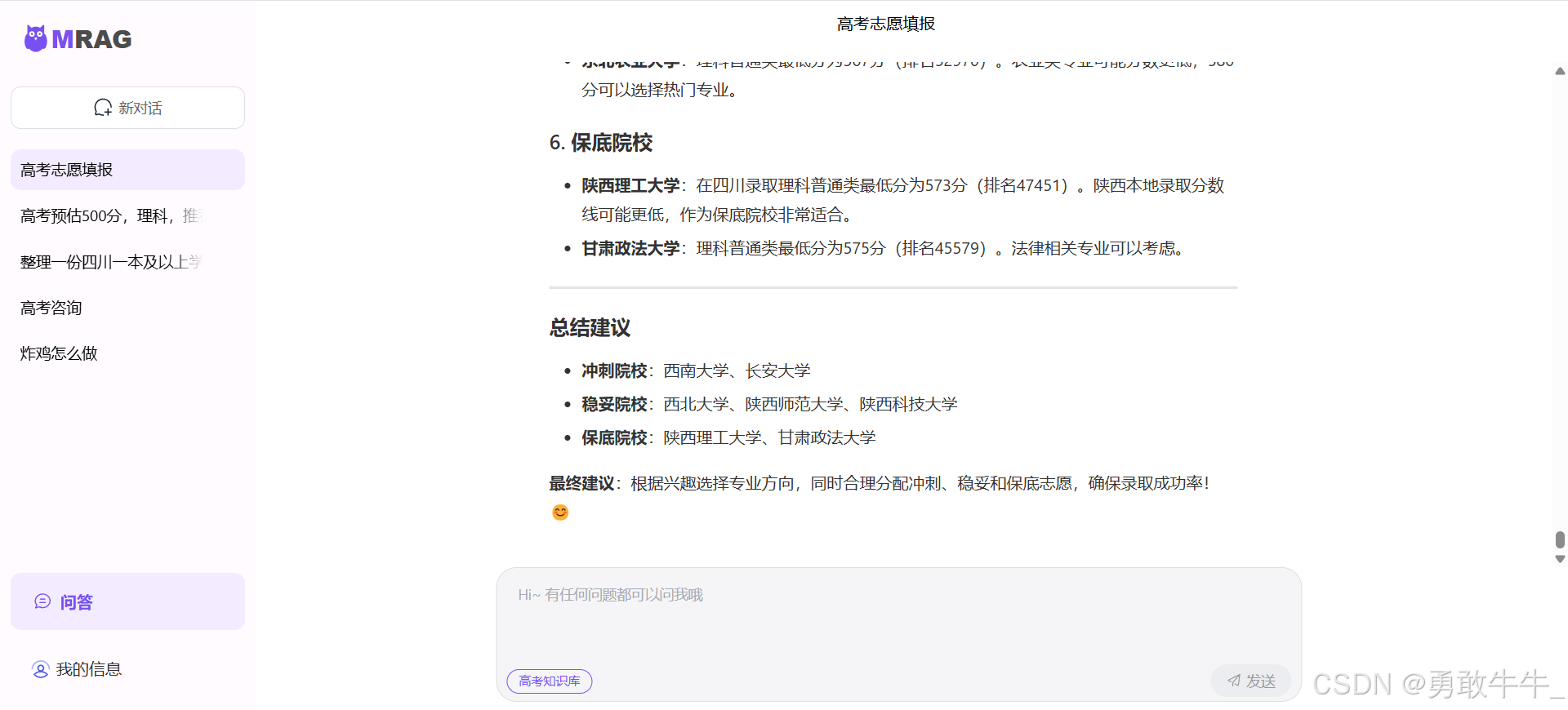Click the 6. 保底院校 heading

point(601,143)
